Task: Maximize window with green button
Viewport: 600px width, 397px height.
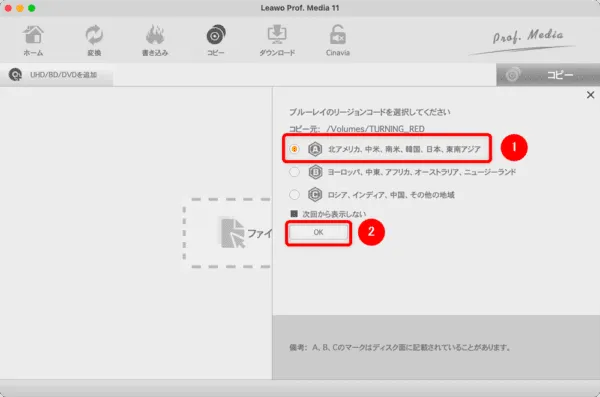Action: [x=32, y=8]
